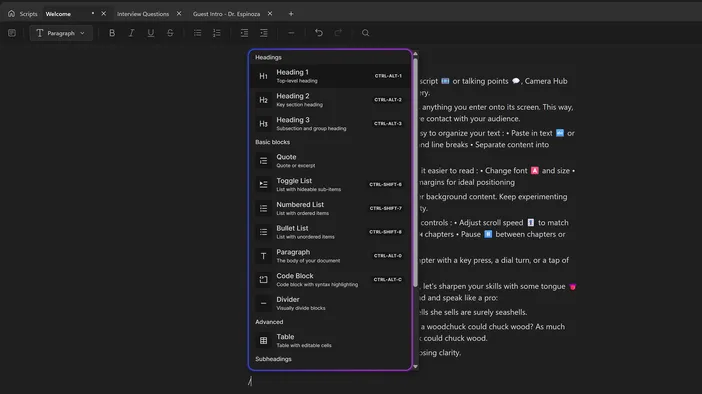Click the text 'Adjust scroll speed' in document
Viewport: 702px width, 394px height.
click(x=491, y=223)
